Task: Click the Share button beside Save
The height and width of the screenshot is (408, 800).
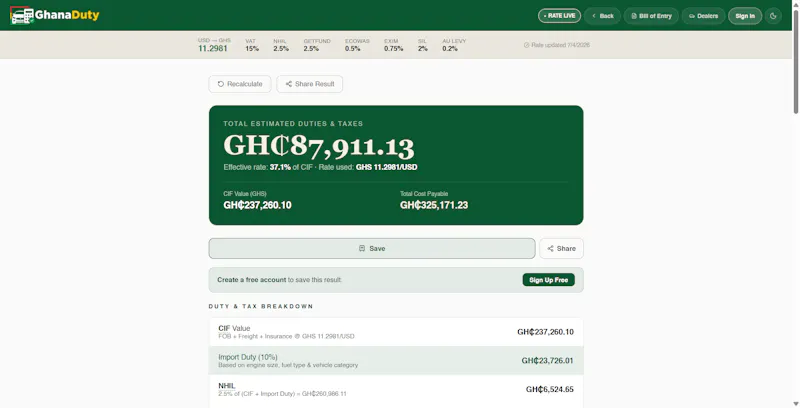Action: [x=561, y=248]
